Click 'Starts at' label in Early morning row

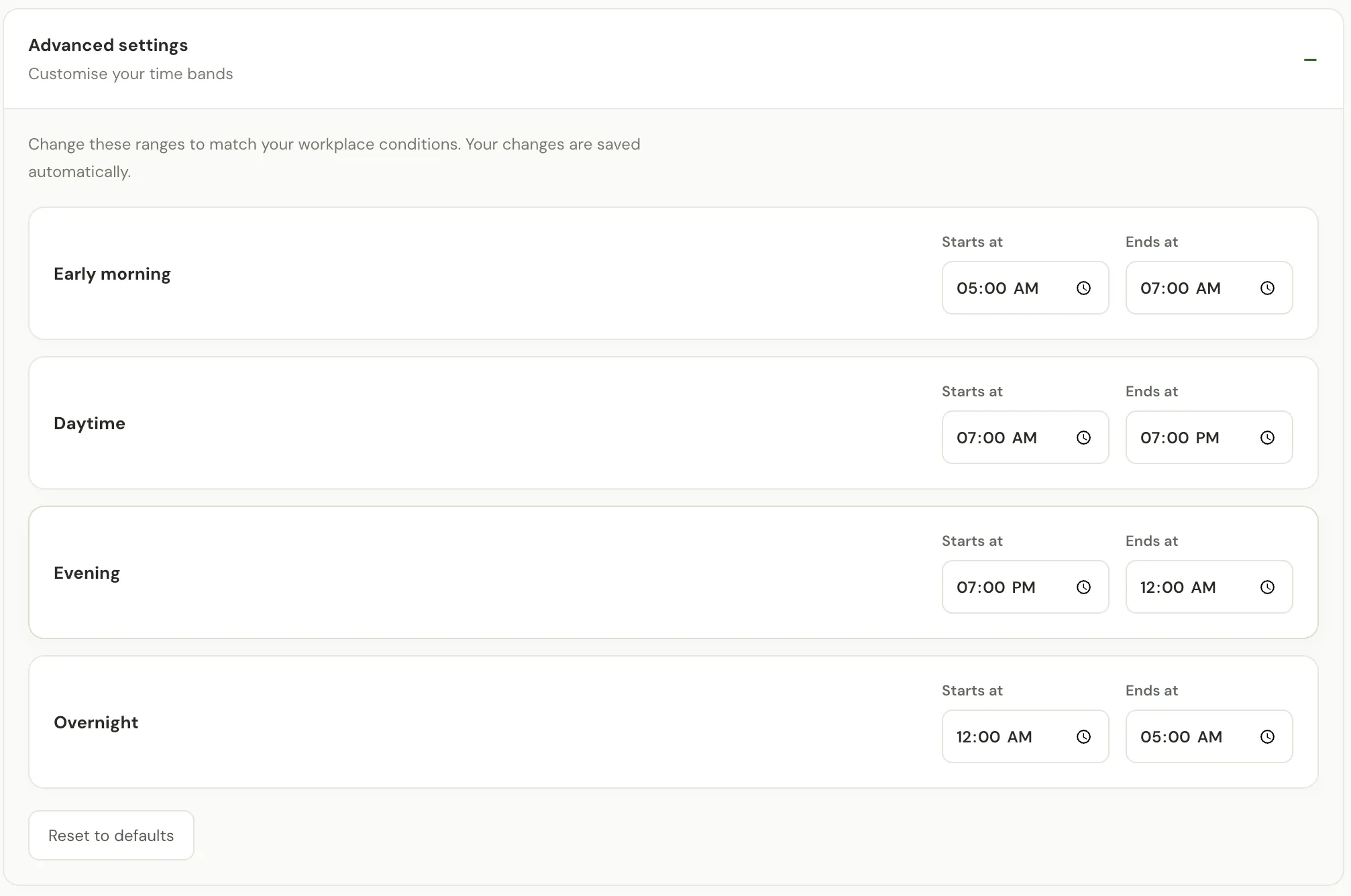tap(972, 242)
